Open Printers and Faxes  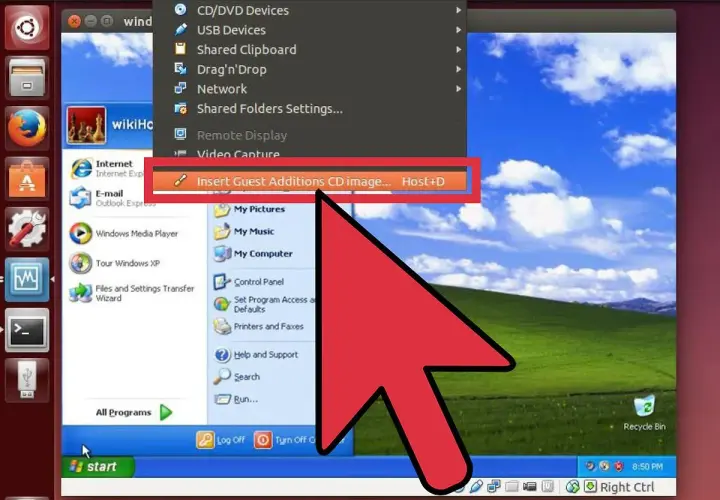point(259,326)
